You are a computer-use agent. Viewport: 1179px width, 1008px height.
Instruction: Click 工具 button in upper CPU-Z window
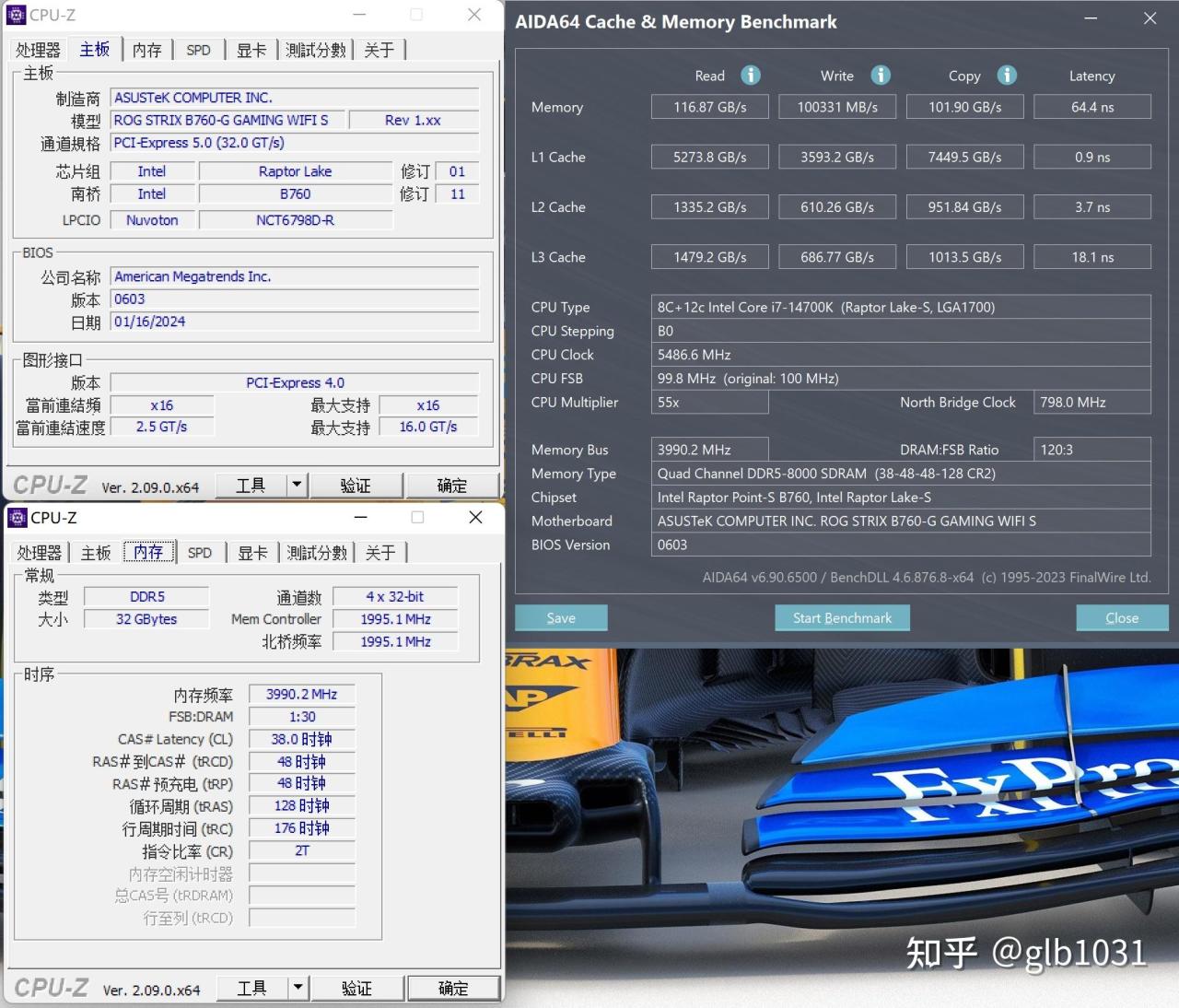coord(251,485)
